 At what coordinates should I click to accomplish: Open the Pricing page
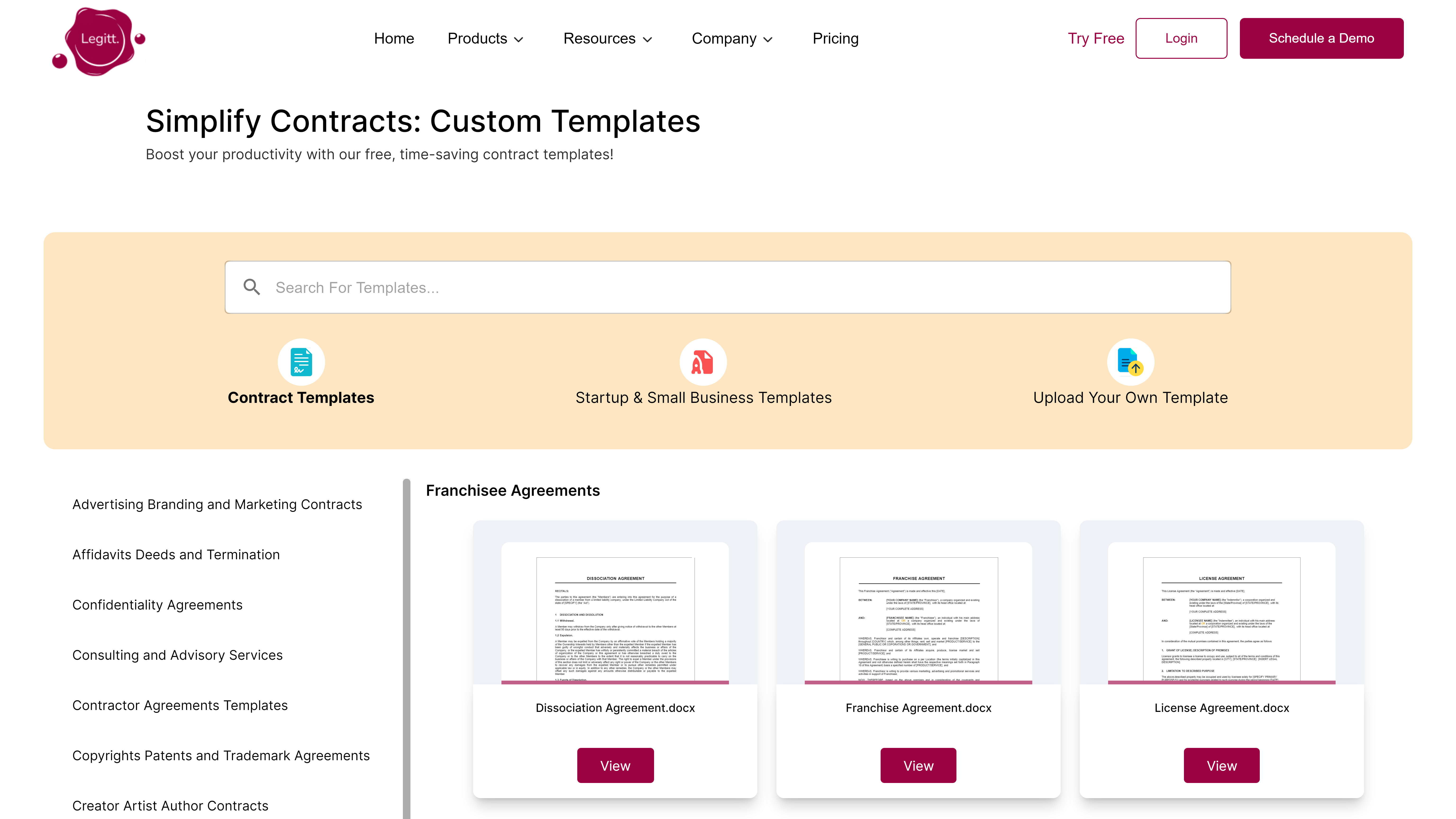coord(835,38)
